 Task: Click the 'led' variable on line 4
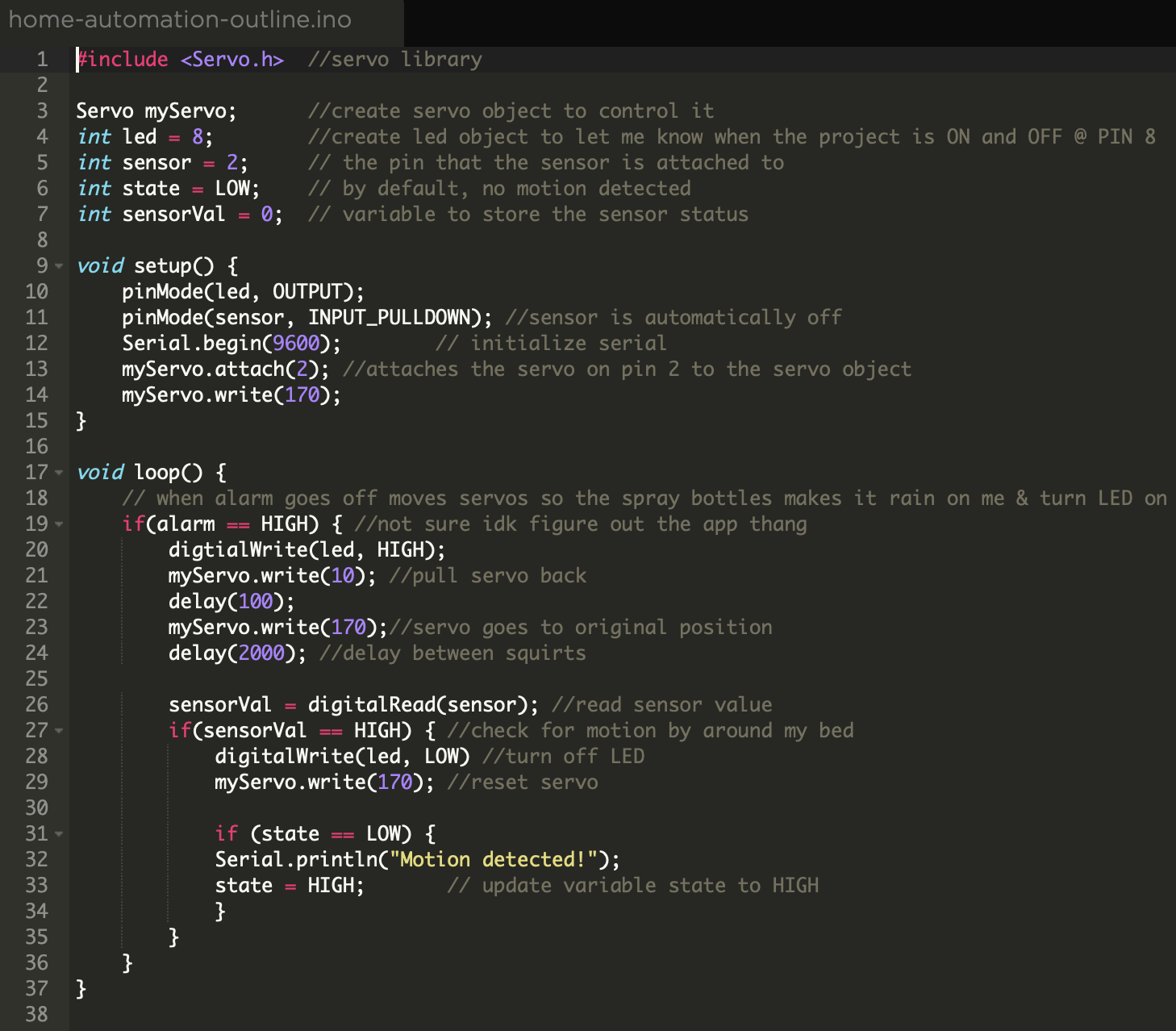click(140, 137)
